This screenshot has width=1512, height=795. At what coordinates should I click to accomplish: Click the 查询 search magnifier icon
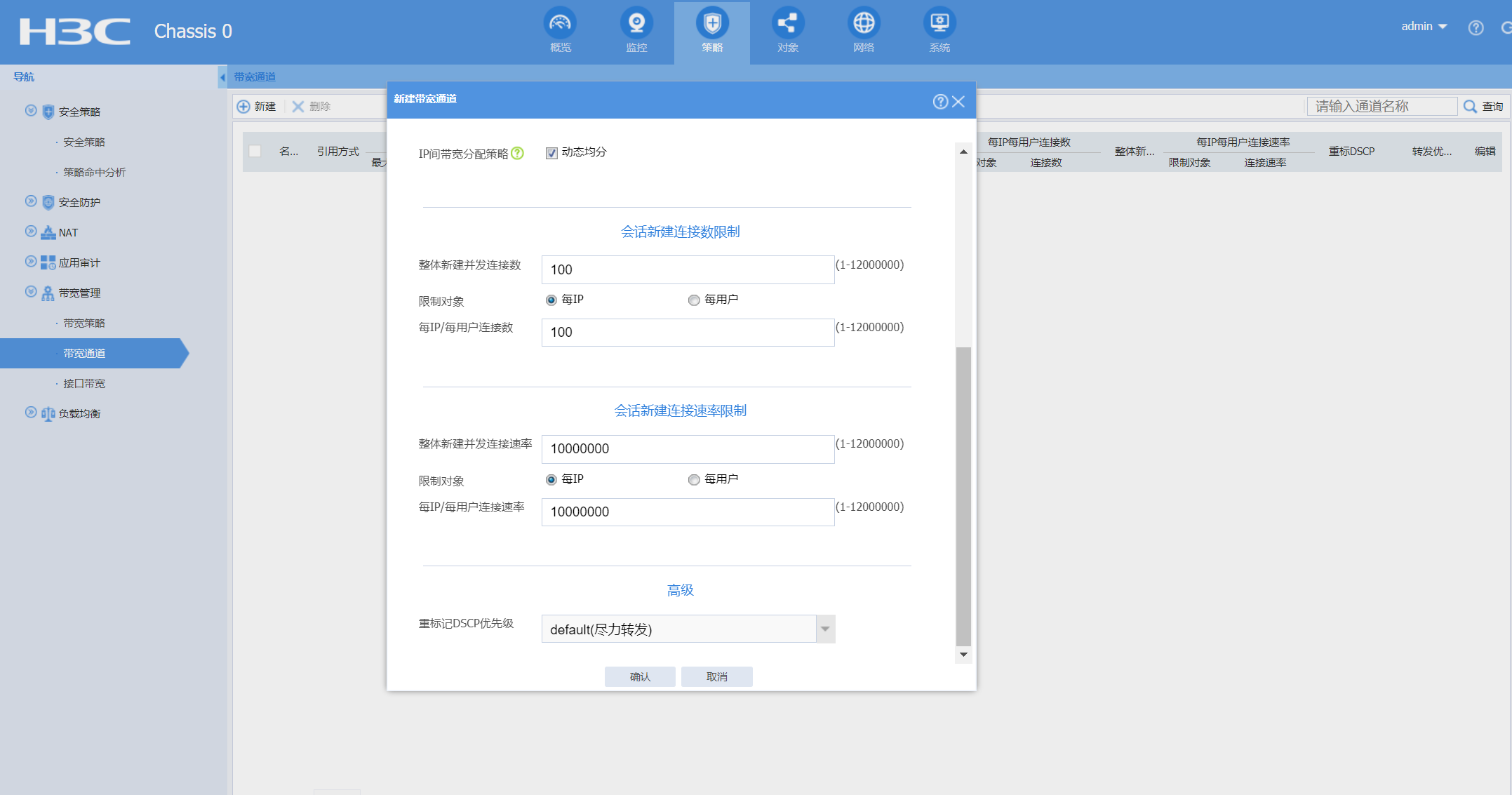click(x=1470, y=107)
